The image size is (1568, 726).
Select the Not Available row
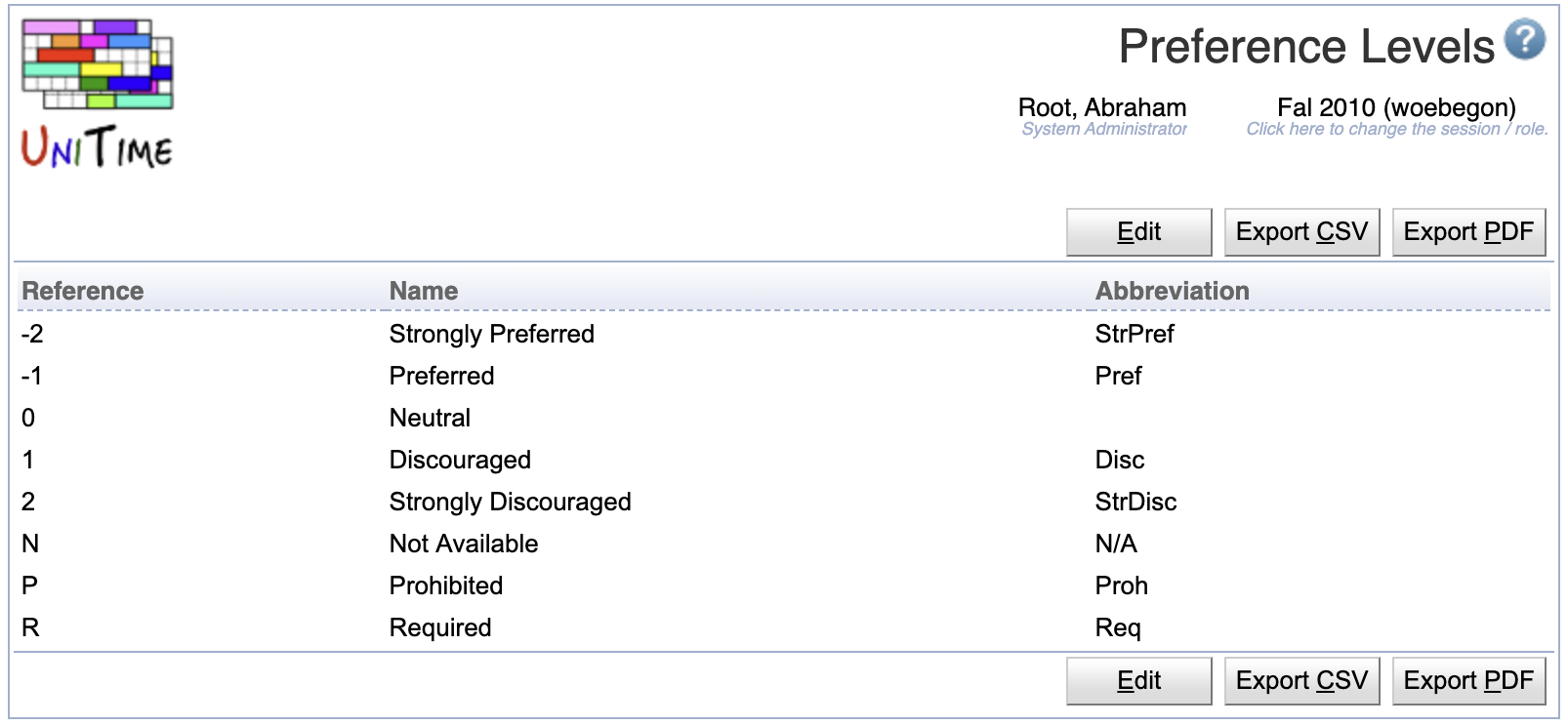[x=784, y=544]
